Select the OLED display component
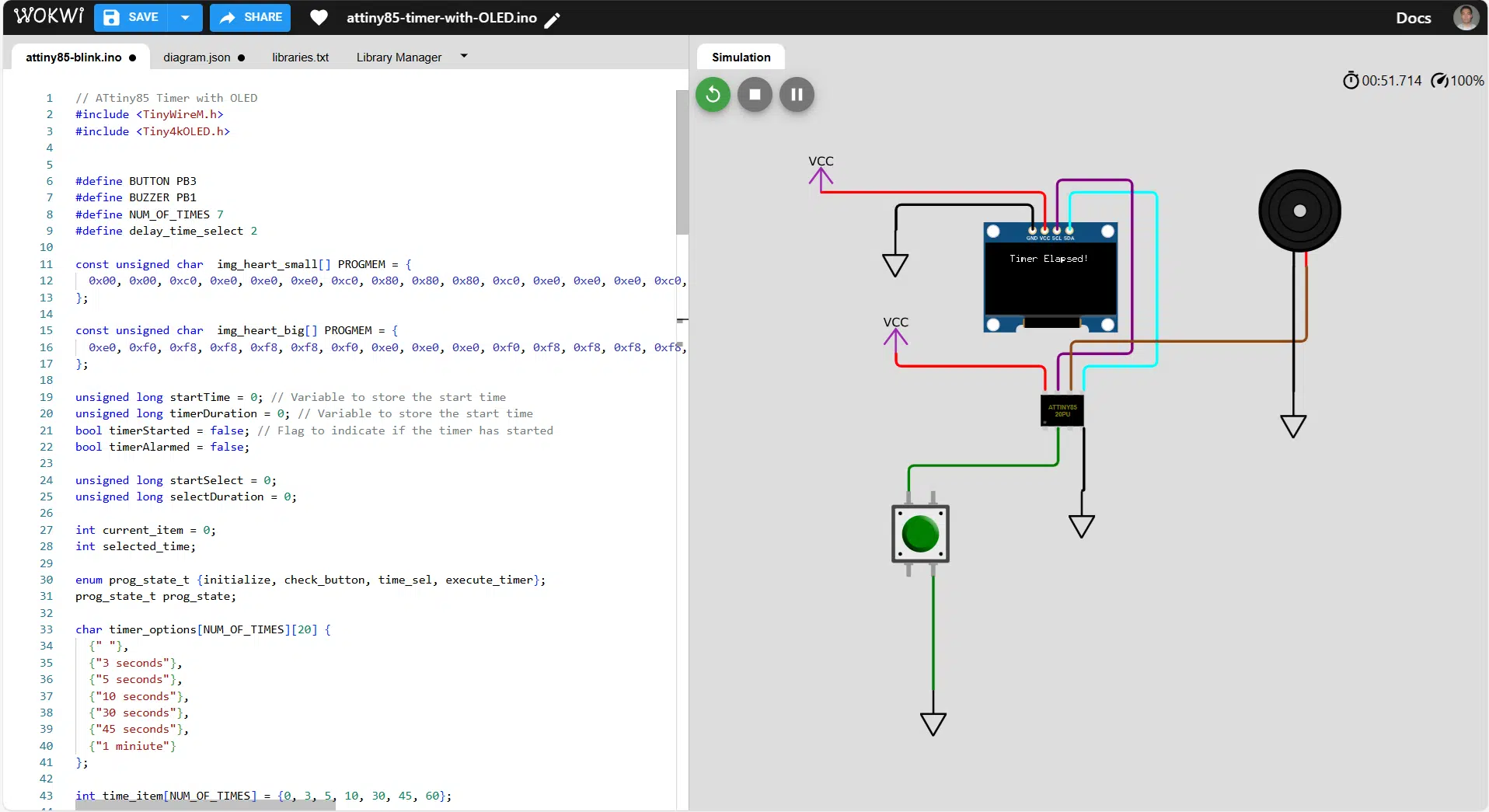The height and width of the screenshot is (812, 1489). click(x=1051, y=277)
